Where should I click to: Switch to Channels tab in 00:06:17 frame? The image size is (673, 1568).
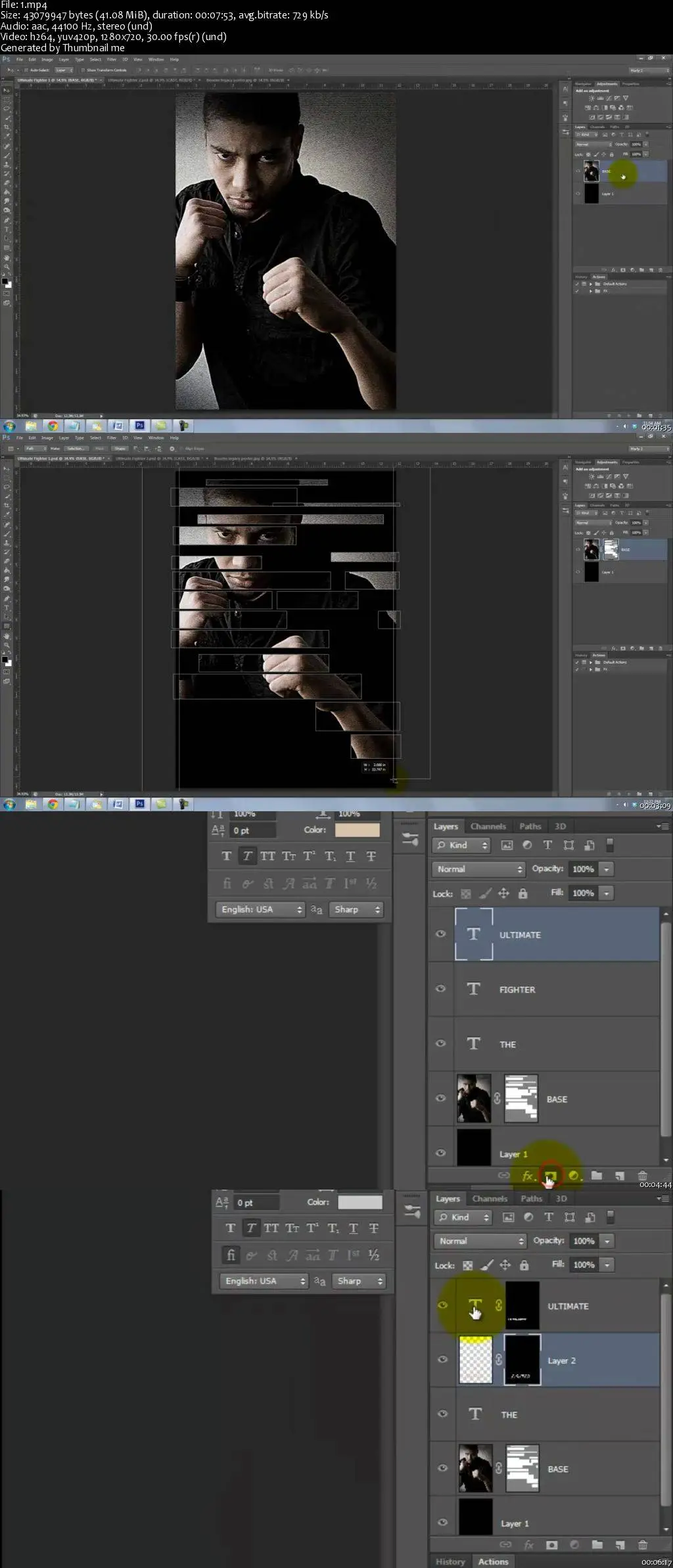[x=490, y=1199]
